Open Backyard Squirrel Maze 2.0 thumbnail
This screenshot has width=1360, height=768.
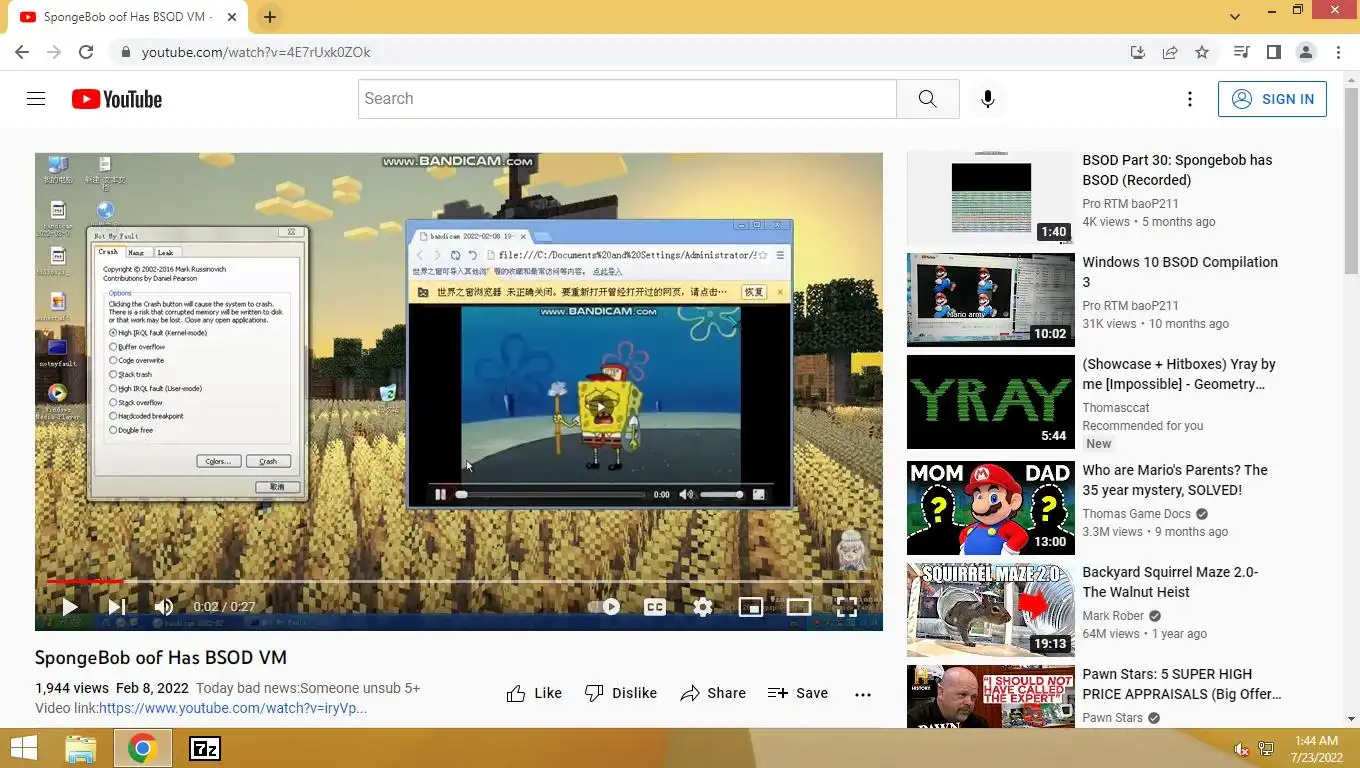coord(991,610)
